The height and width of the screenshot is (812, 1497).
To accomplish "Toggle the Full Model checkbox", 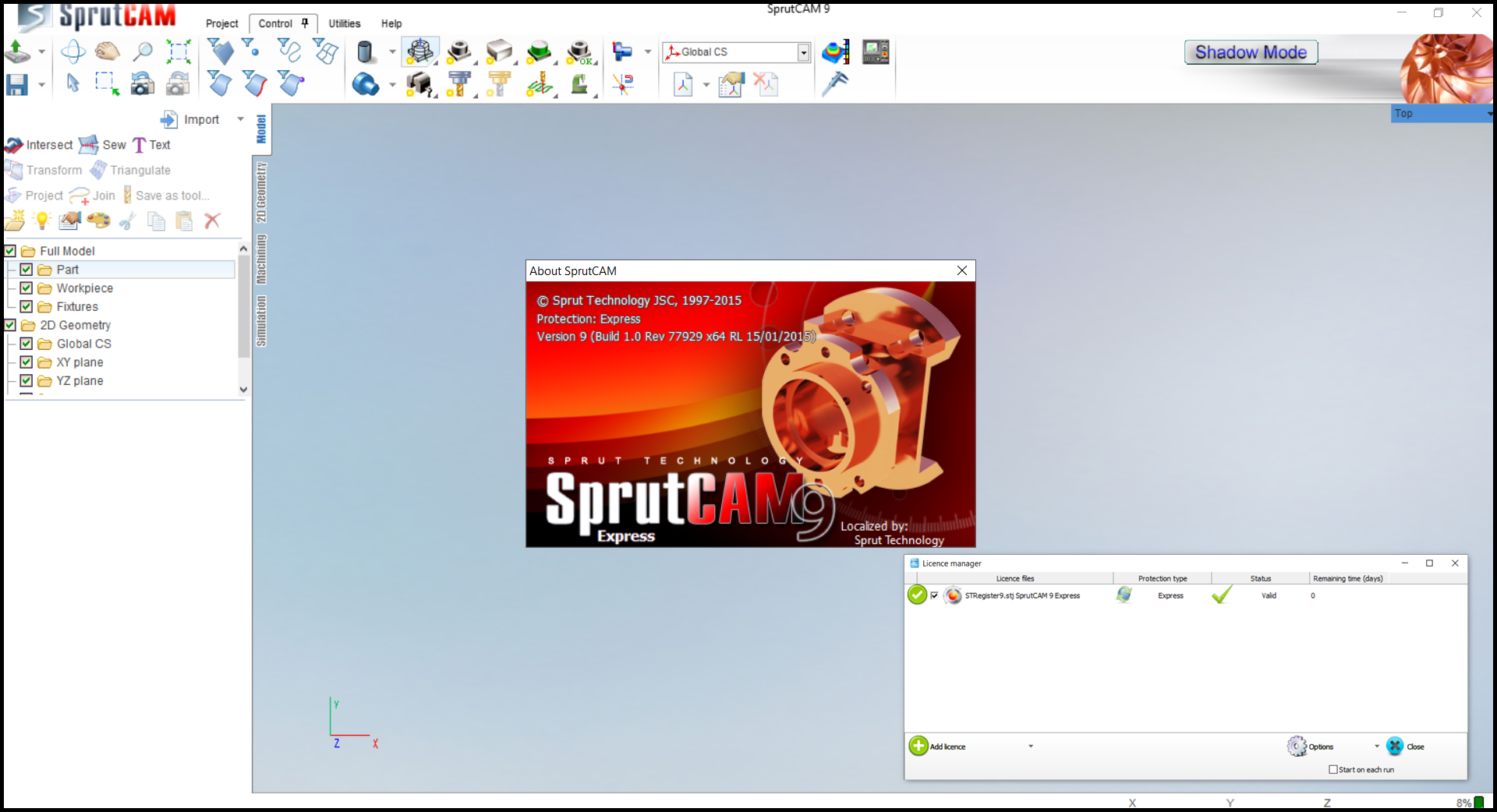I will (10, 251).
